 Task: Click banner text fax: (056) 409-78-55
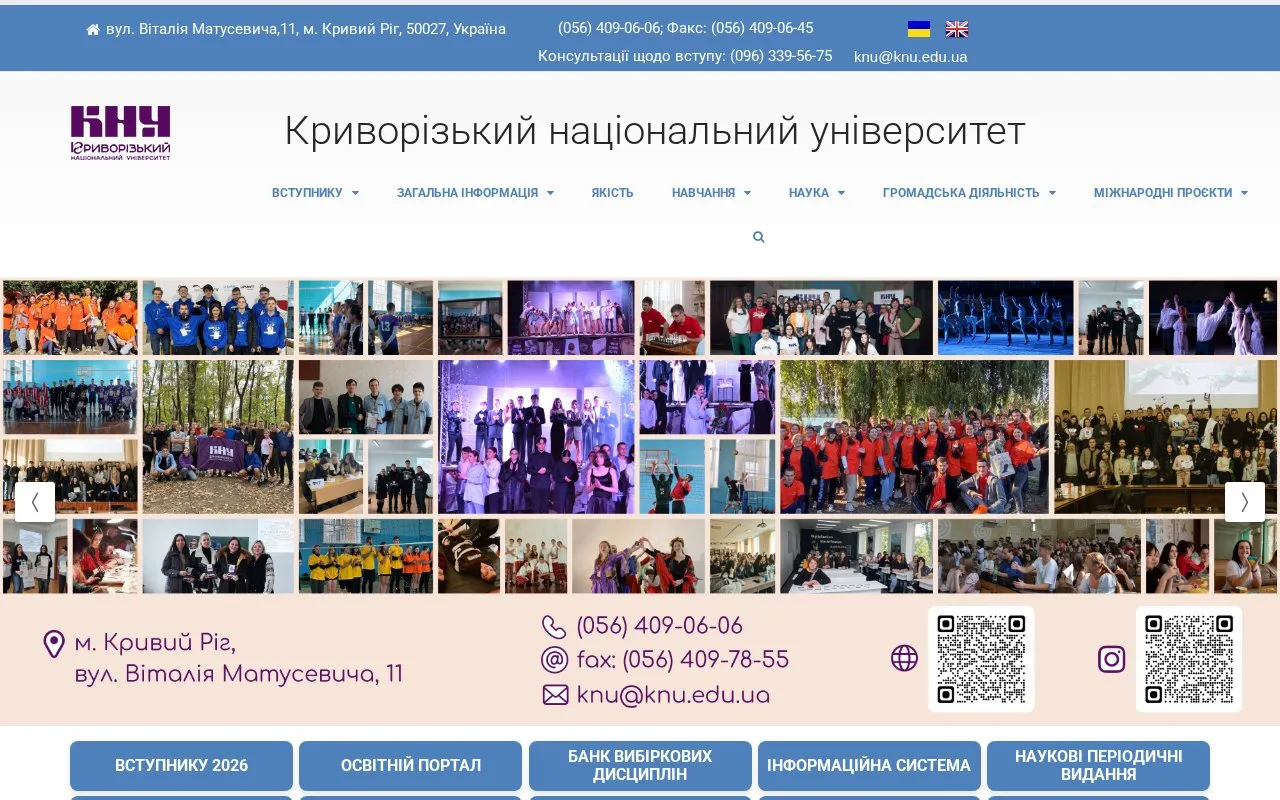683,660
